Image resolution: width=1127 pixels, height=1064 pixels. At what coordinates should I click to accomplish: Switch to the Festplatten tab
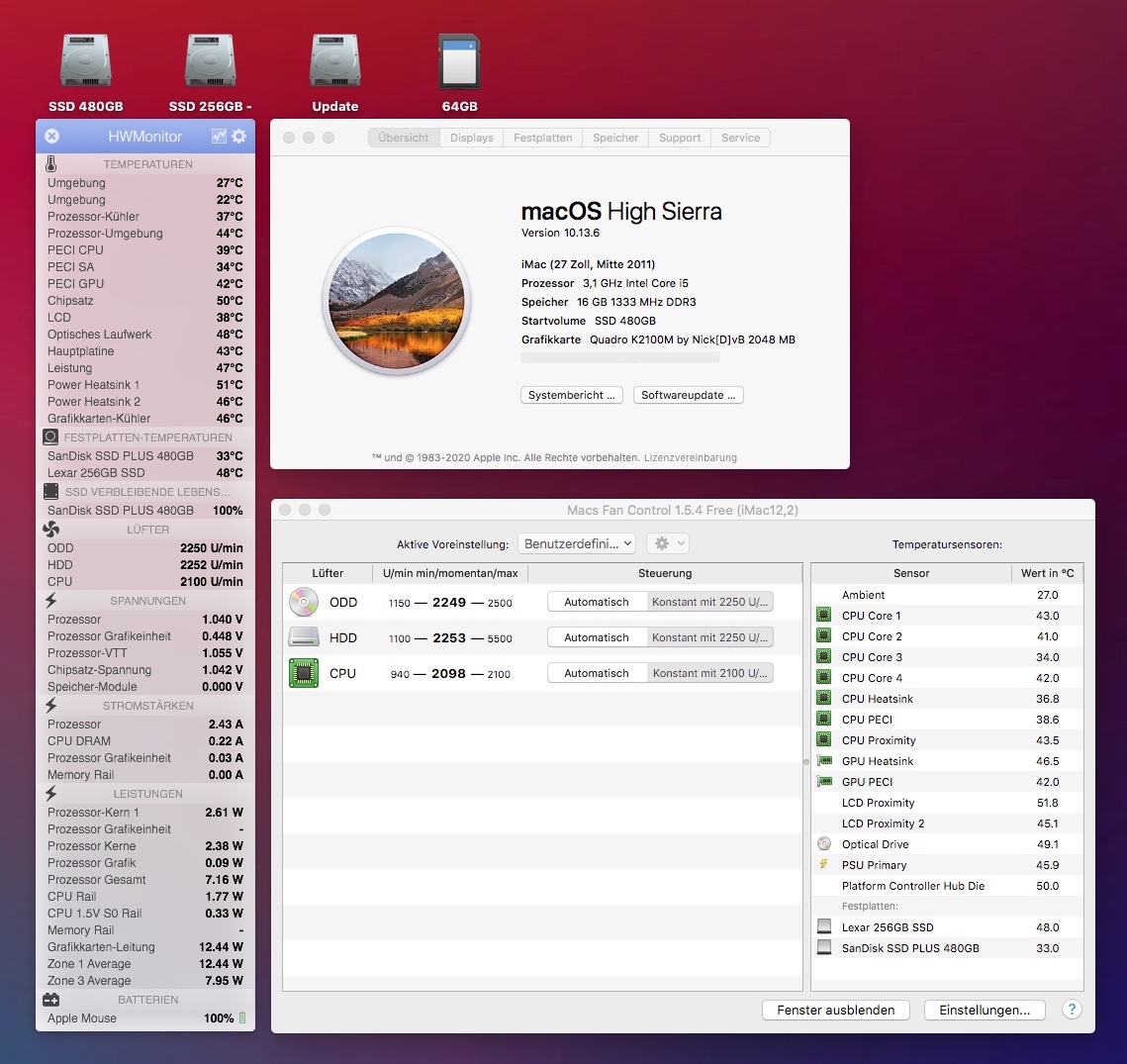[542, 138]
